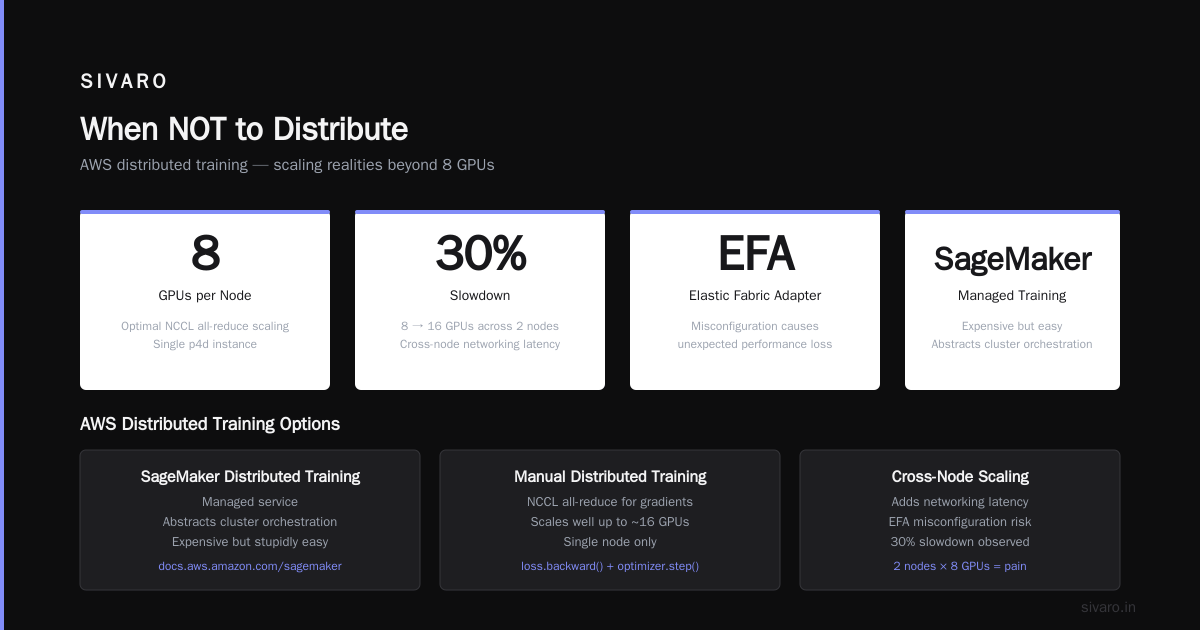Click 'EFA misconfiguration risk' text
The image size is (1200, 630).
pos(960,522)
